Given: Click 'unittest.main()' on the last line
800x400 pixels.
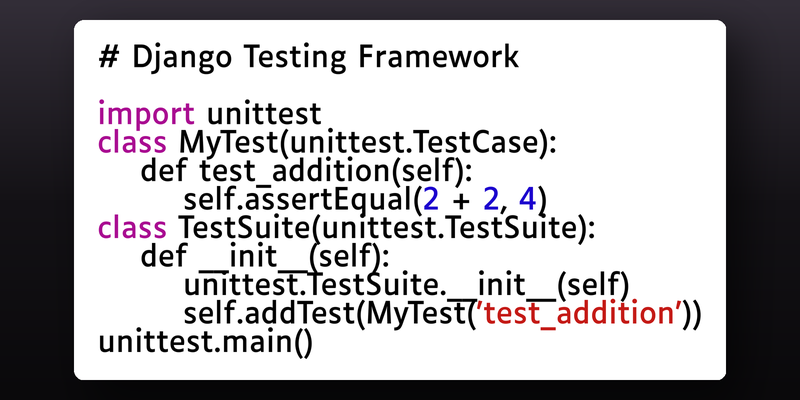Looking at the screenshot, I should tap(205, 344).
